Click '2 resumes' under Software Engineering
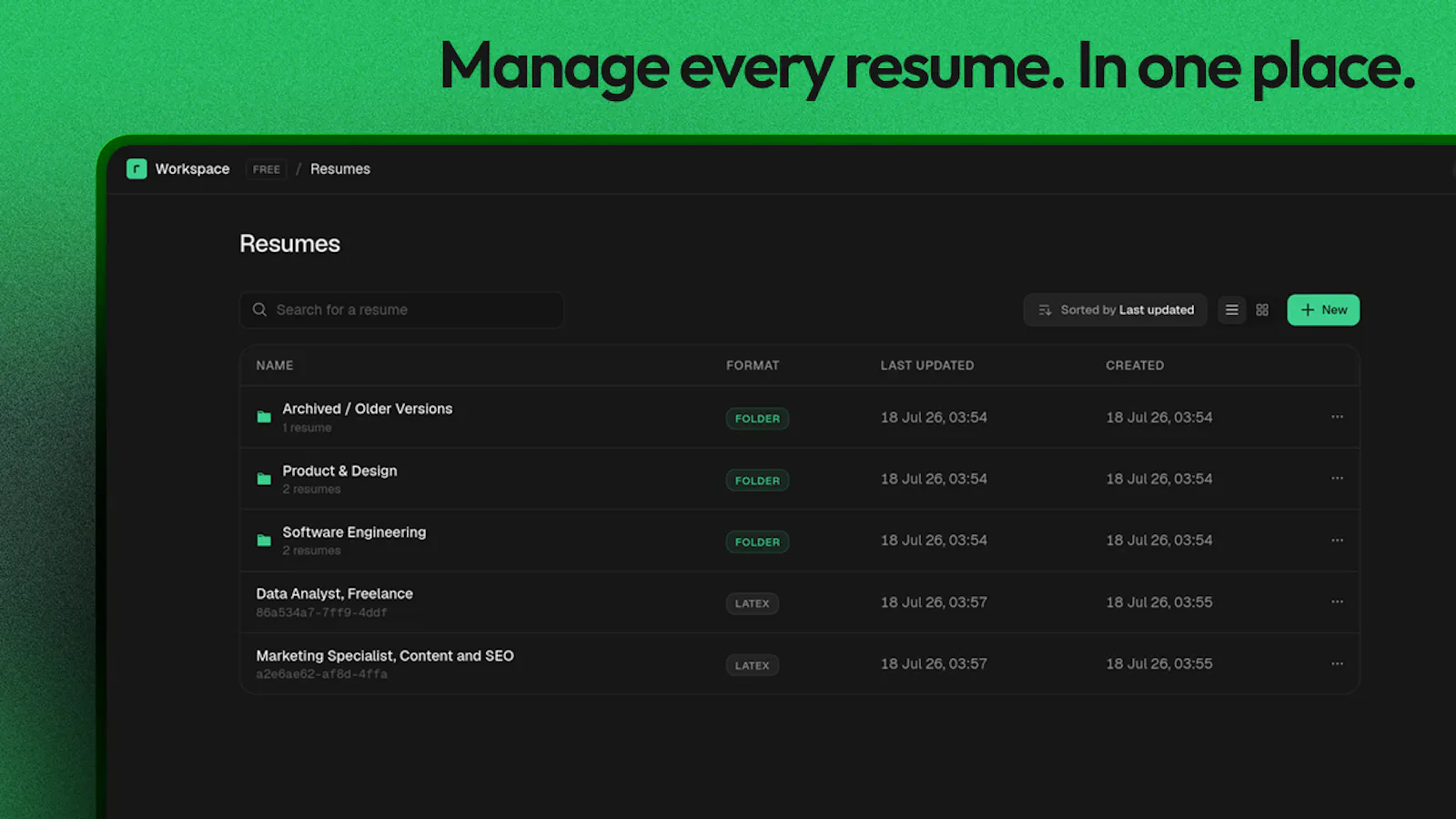 click(311, 551)
